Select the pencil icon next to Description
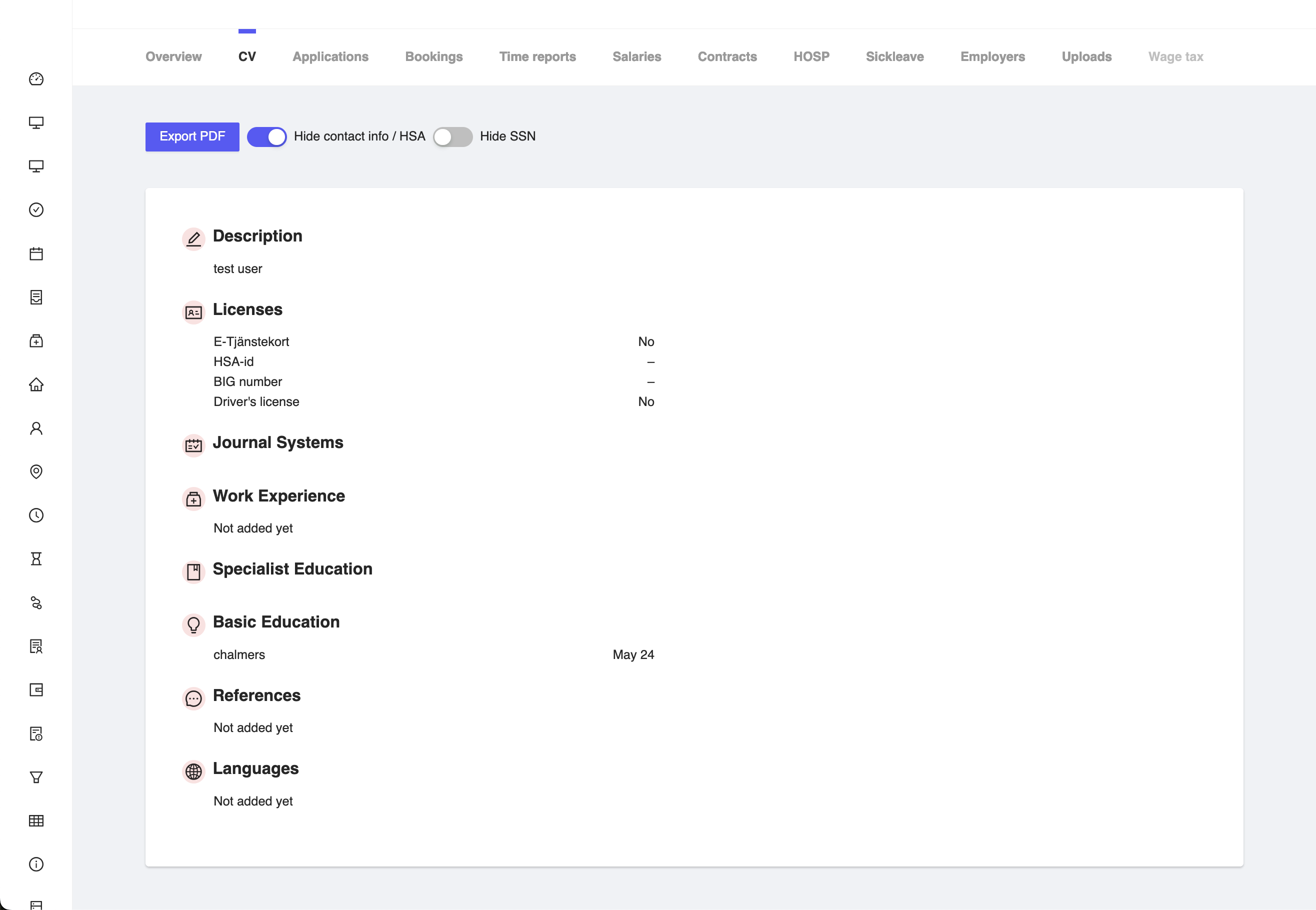The width and height of the screenshot is (1316, 910). [x=193, y=239]
